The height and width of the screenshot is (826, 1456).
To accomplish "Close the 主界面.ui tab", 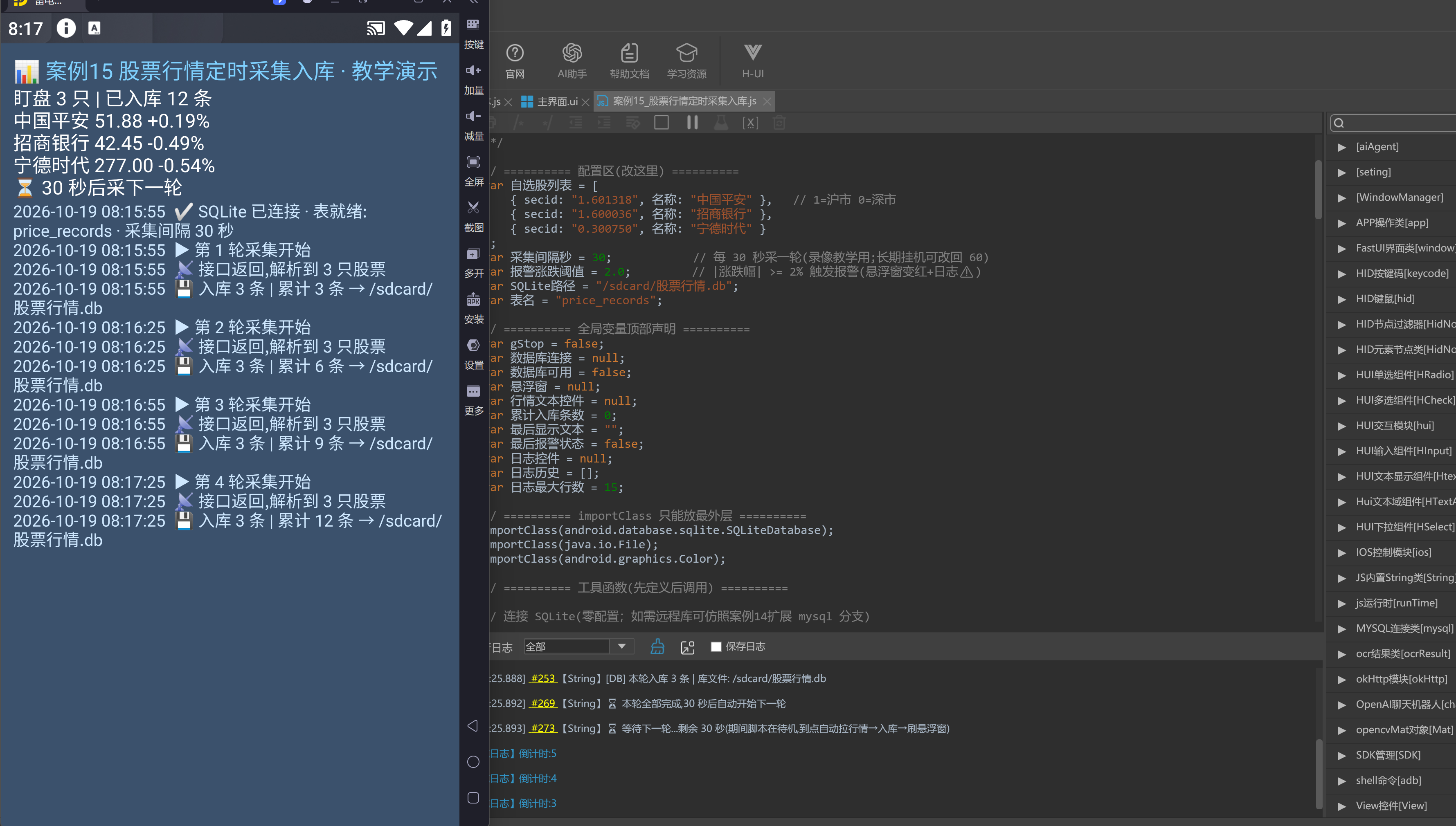I will 585,102.
